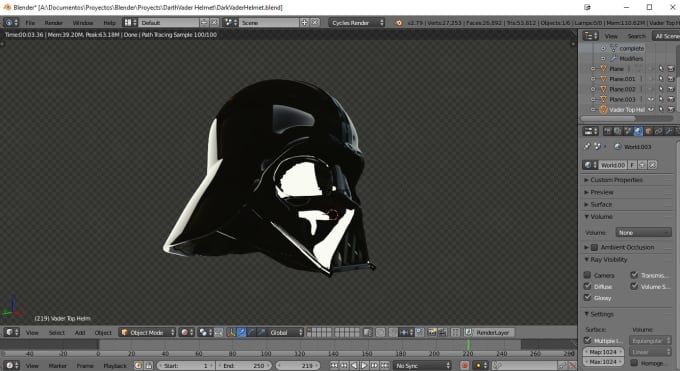Screen dimensions: 680x371
Task: Expand the Modifiers item in outliner
Action: pos(603,59)
